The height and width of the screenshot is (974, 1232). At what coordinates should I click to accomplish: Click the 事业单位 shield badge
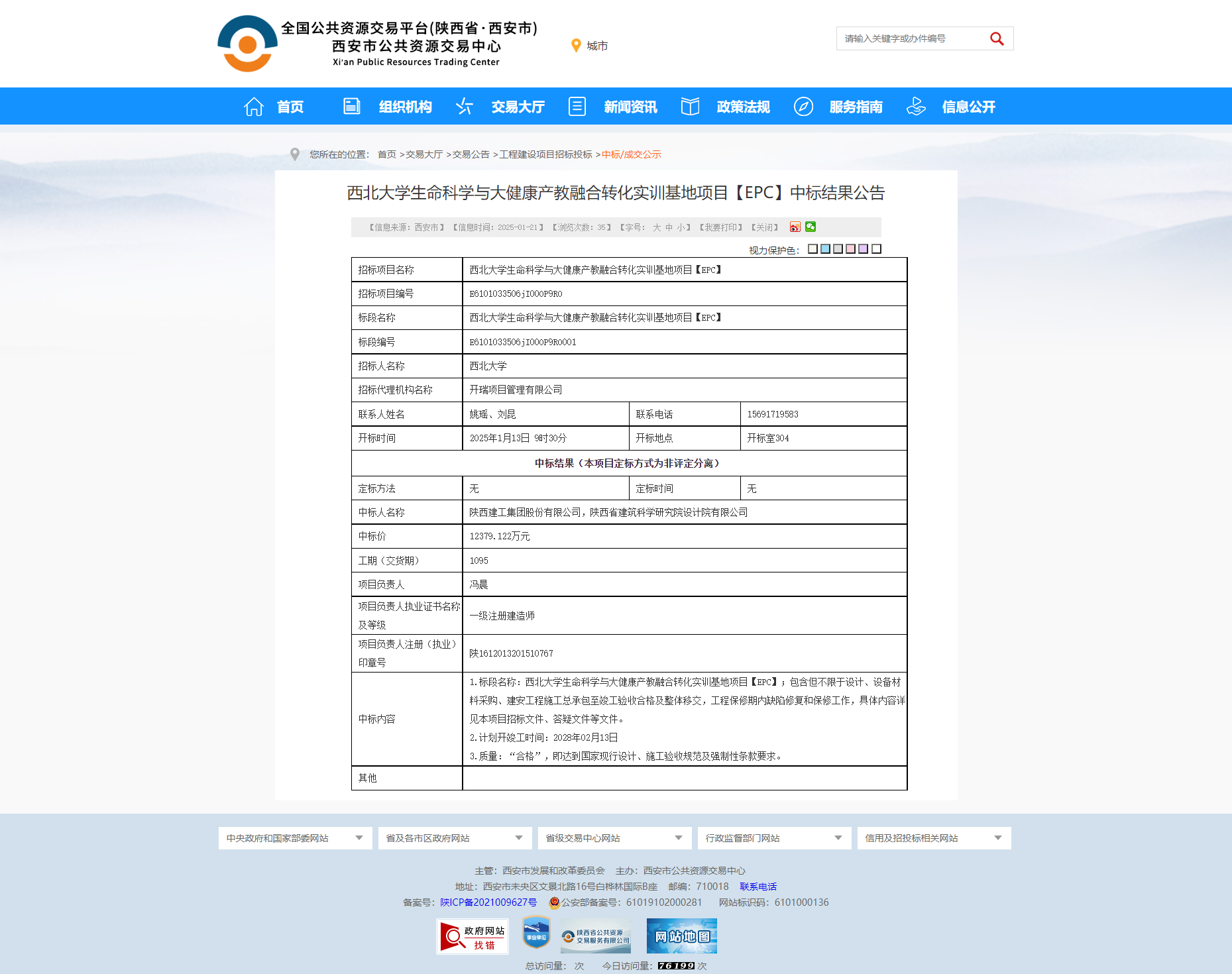pos(536,933)
